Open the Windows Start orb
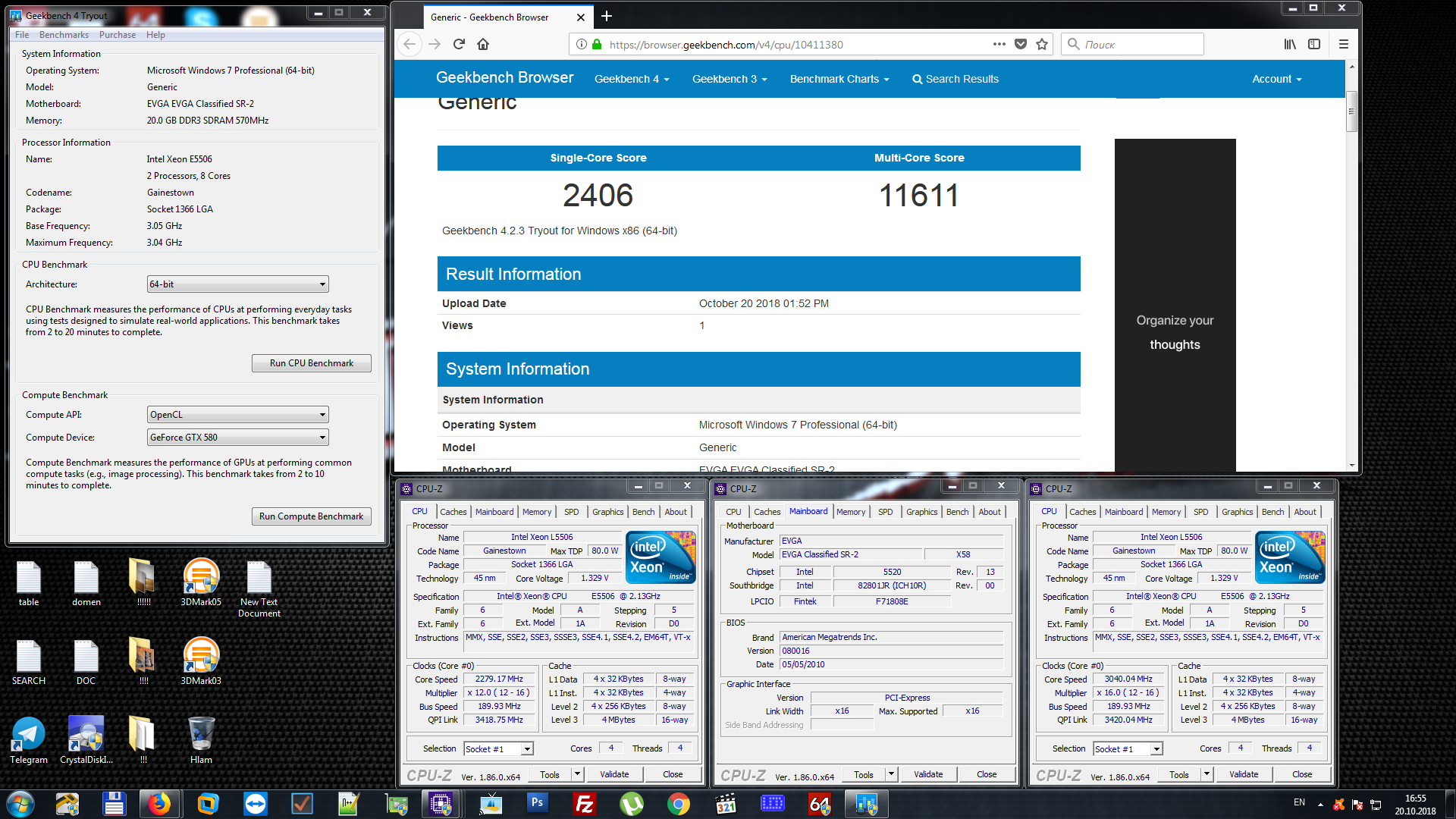Image resolution: width=1456 pixels, height=819 pixels. 20,804
